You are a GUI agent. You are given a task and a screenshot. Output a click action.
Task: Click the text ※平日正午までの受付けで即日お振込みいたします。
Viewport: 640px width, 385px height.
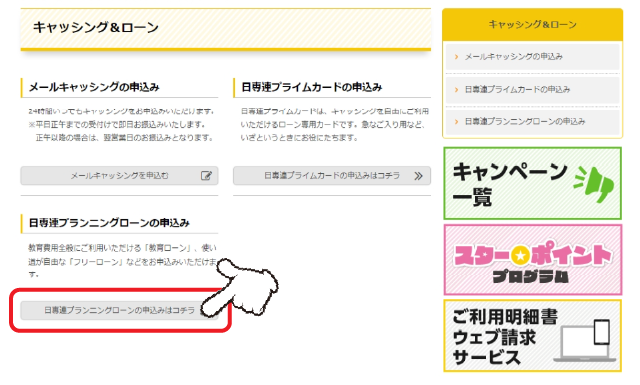point(117,124)
